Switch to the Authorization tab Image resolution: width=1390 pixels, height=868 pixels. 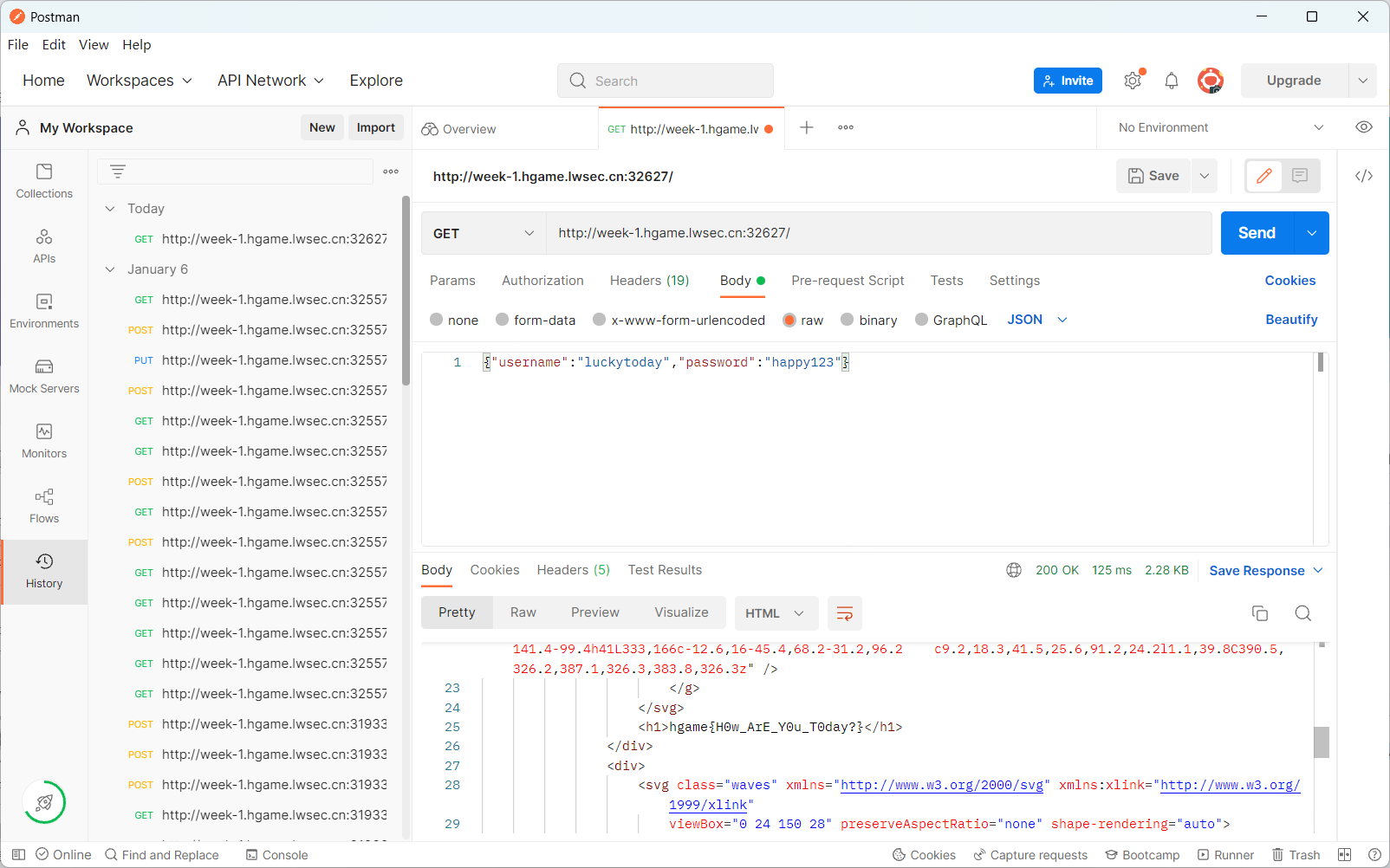coord(542,281)
